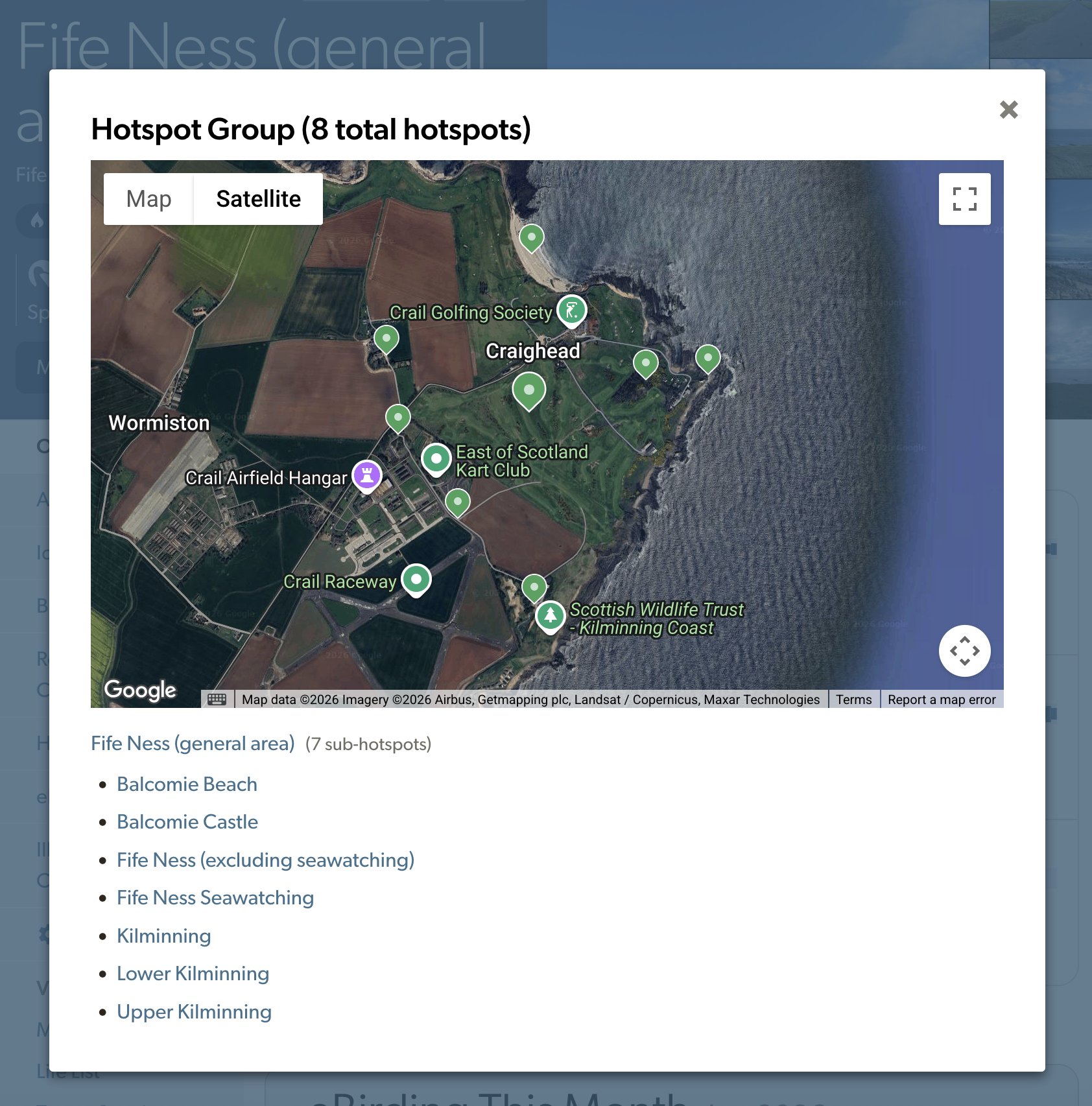
Task: Click the Crail Airfield Hangar text label
Action: pyautogui.click(x=266, y=478)
